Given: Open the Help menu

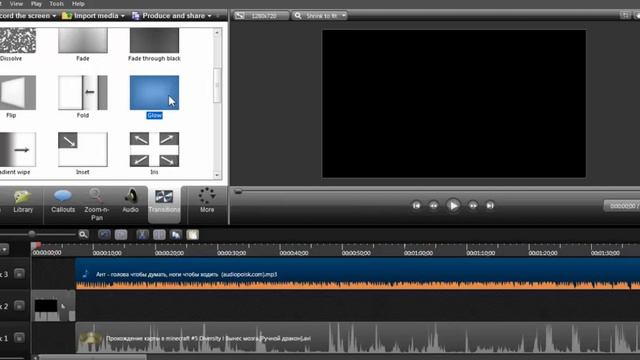Looking at the screenshot, I should 78,4.
